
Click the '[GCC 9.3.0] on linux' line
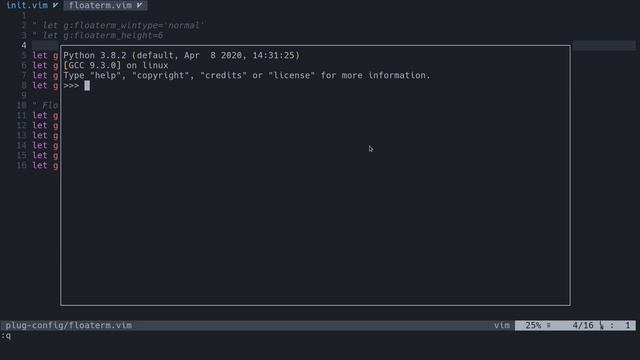(x=116, y=65)
